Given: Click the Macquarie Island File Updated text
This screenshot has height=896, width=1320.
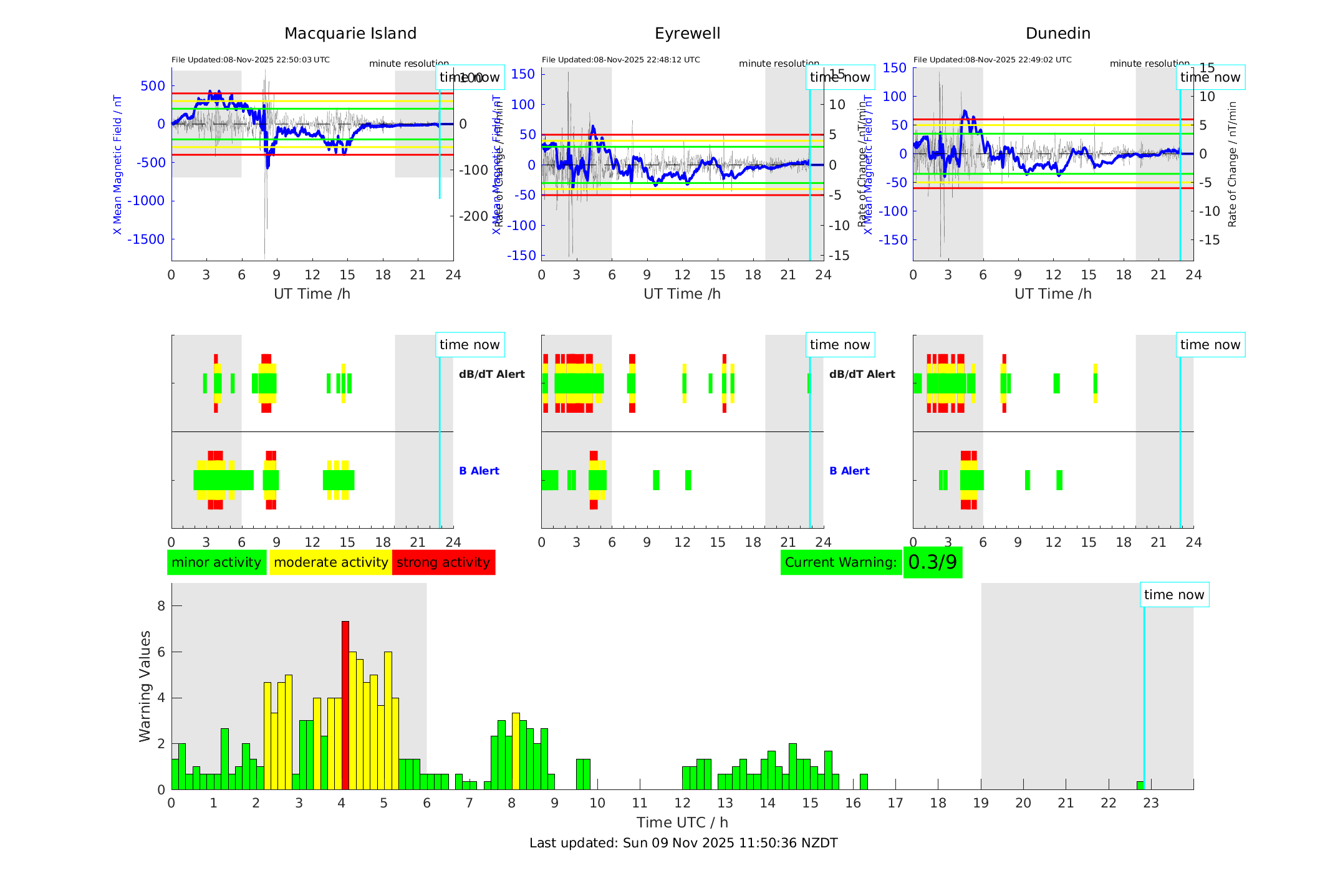Looking at the screenshot, I should click(x=250, y=60).
